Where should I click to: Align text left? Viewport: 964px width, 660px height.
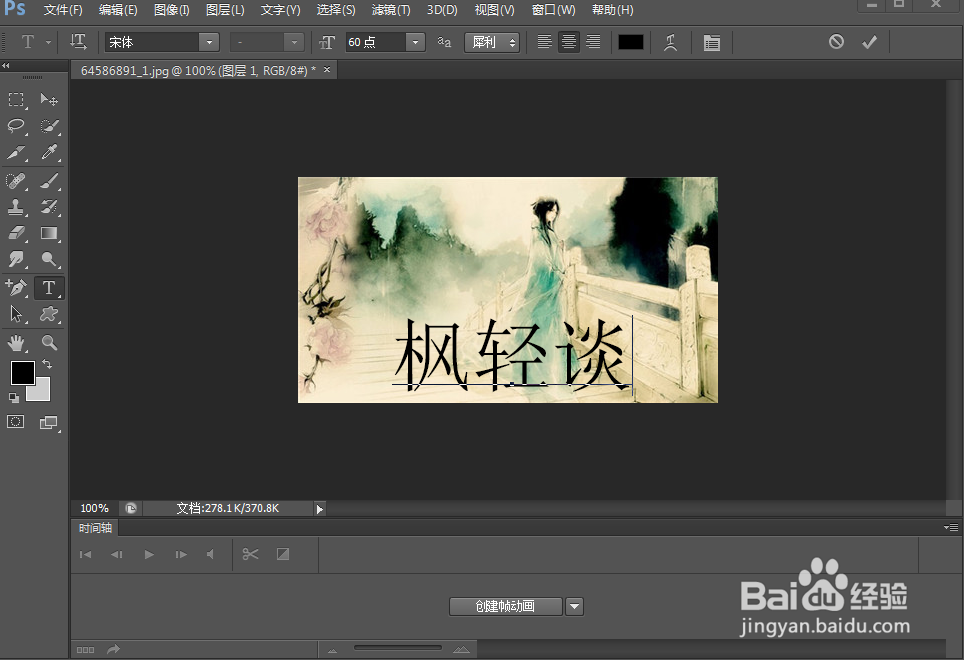tap(544, 42)
